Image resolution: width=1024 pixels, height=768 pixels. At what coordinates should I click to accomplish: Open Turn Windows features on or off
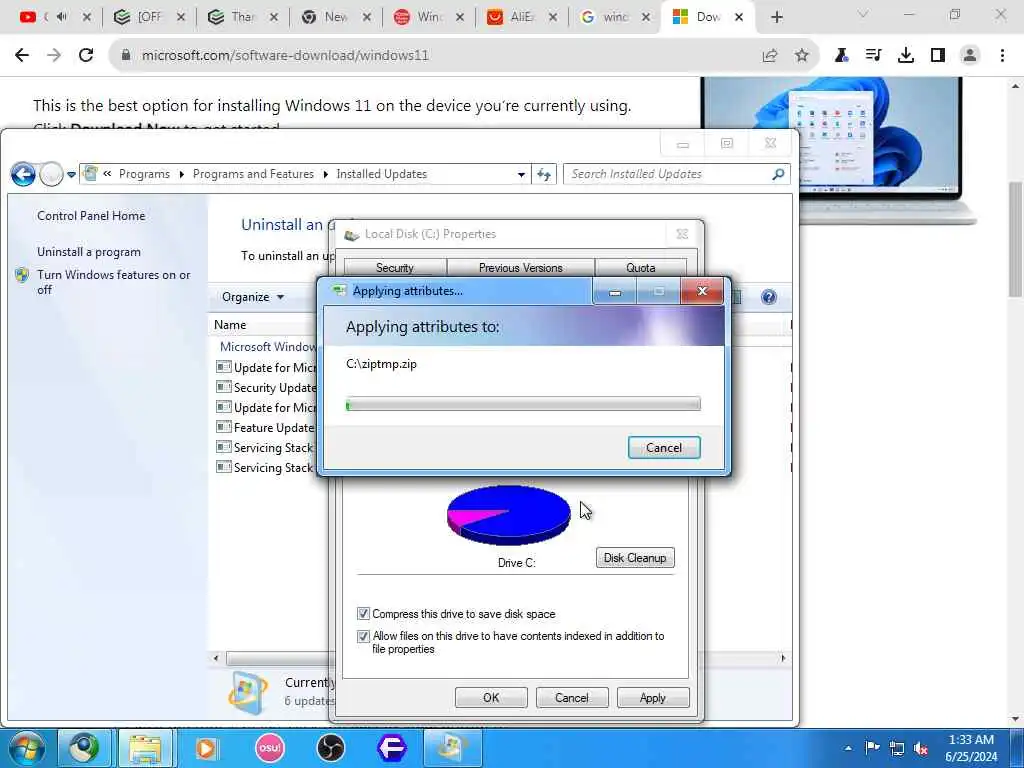114,282
